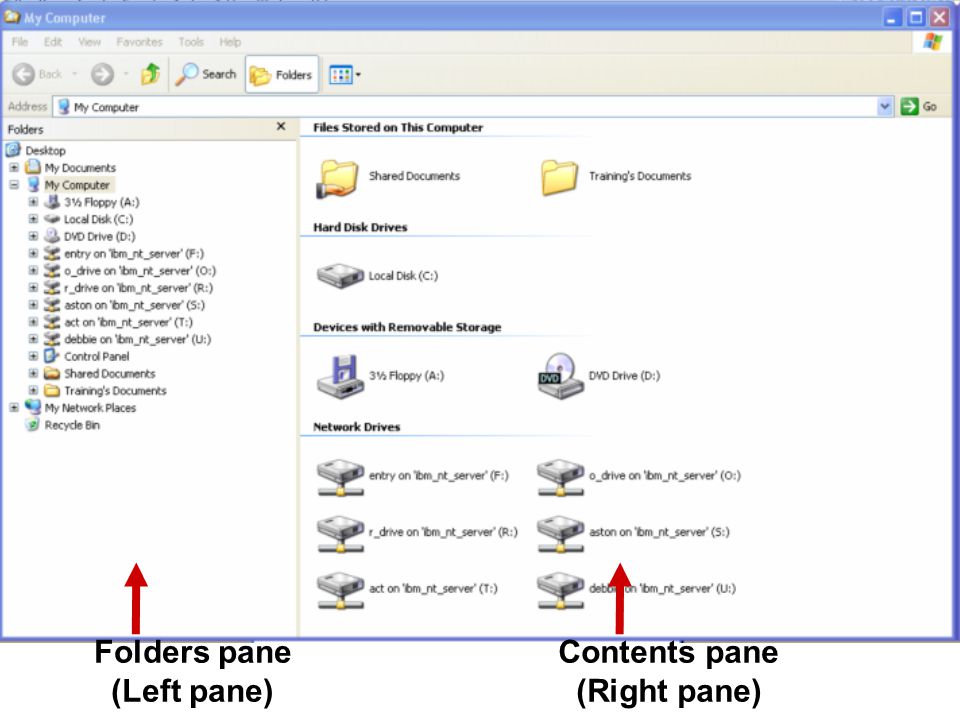Expand DVD Drive (D:) tree node
This screenshot has width=960, height=720.
[34, 236]
